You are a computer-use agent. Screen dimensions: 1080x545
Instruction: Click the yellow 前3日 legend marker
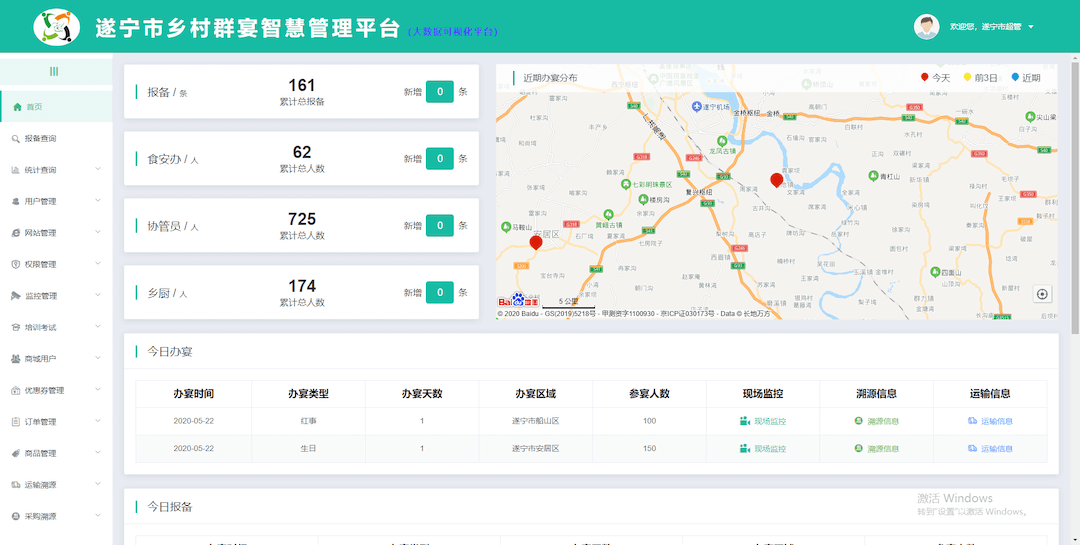coord(967,77)
